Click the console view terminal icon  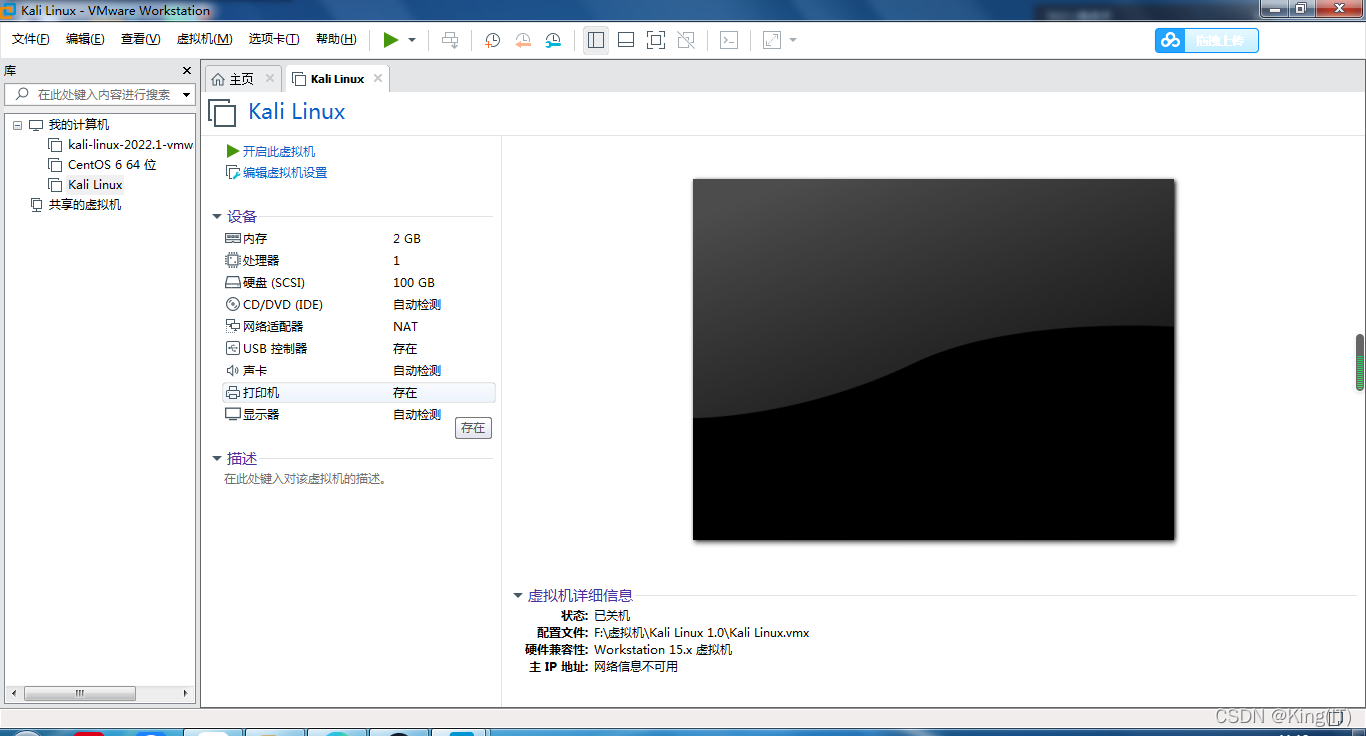coord(730,40)
